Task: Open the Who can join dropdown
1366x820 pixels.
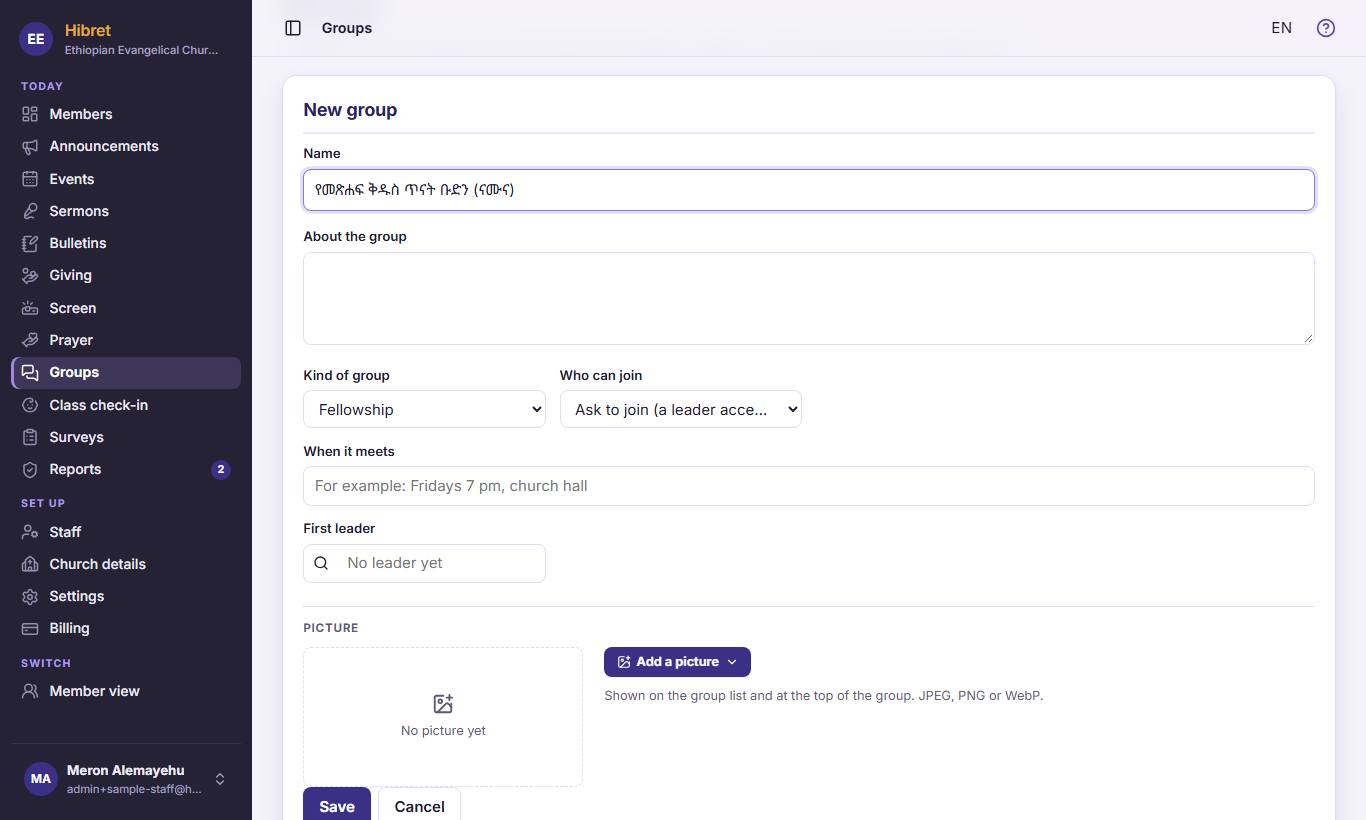Action: click(x=680, y=409)
